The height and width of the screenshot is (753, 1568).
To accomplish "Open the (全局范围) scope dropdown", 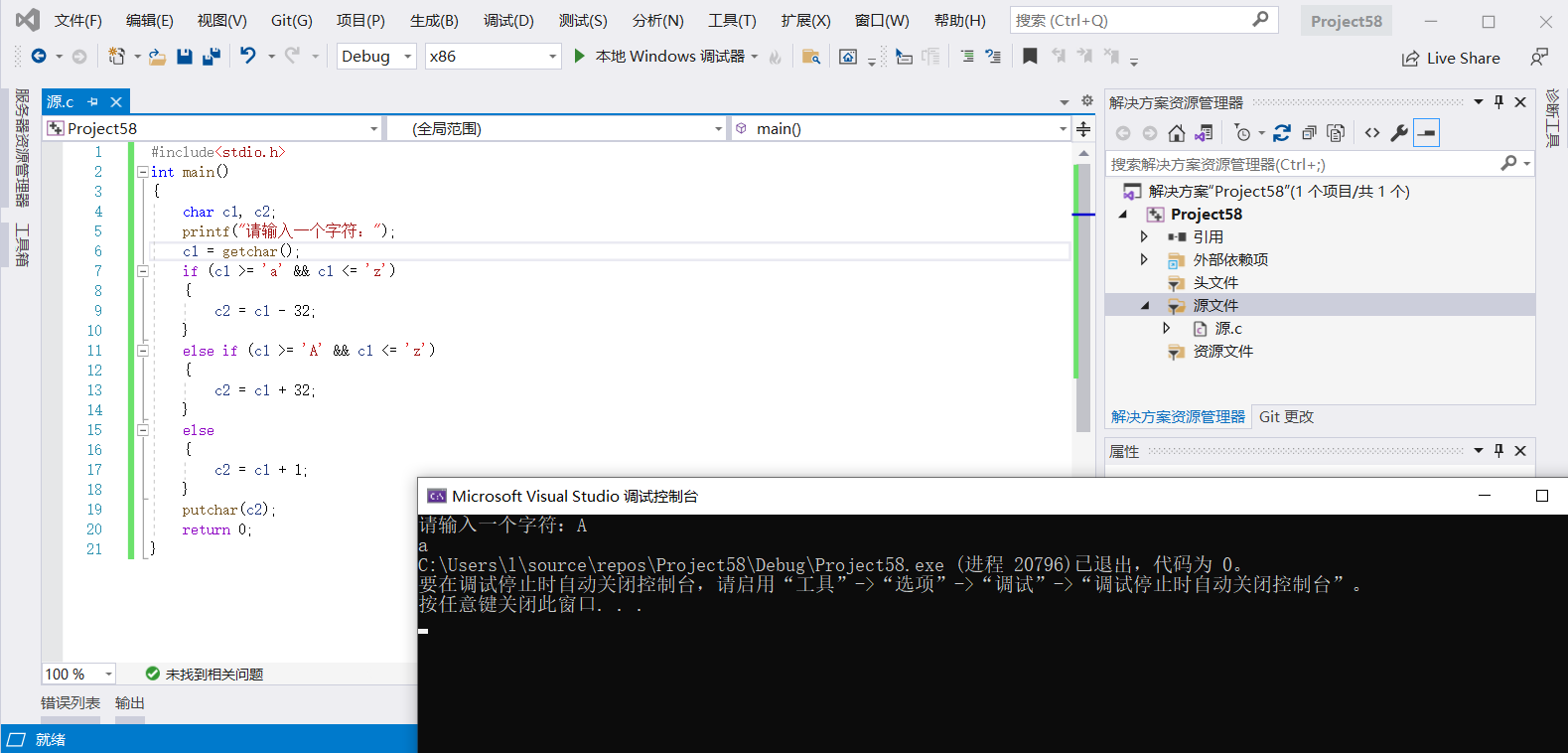I will (x=555, y=128).
